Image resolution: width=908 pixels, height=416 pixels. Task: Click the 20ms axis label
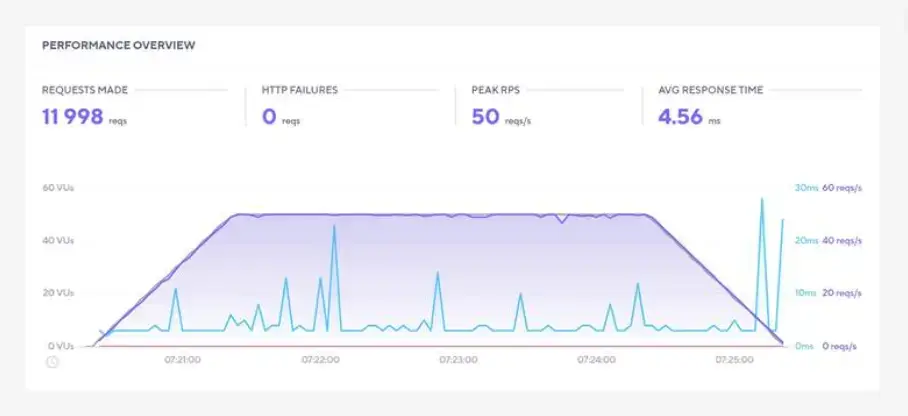click(x=806, y=240)
